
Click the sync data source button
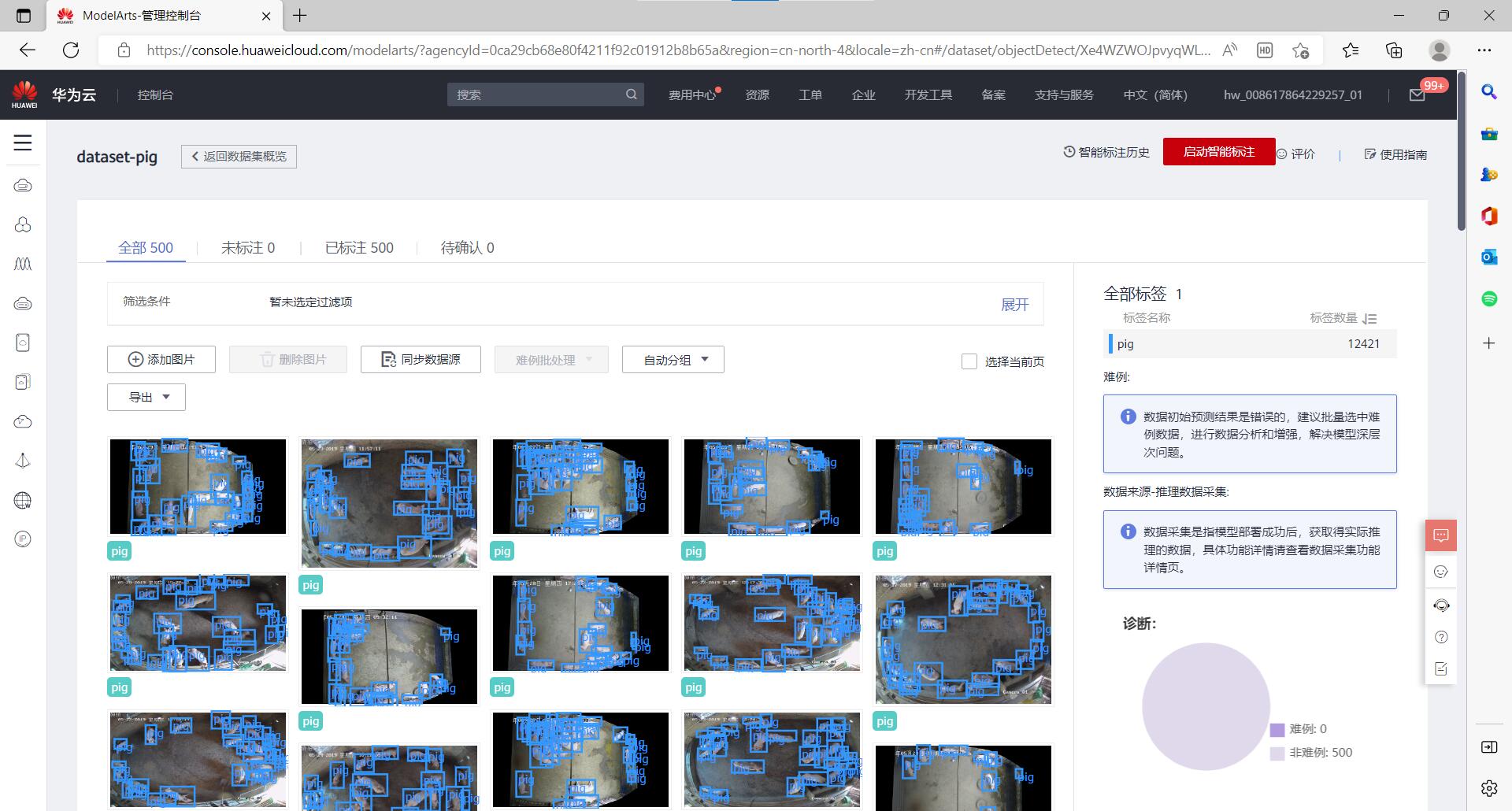(421, 360)
